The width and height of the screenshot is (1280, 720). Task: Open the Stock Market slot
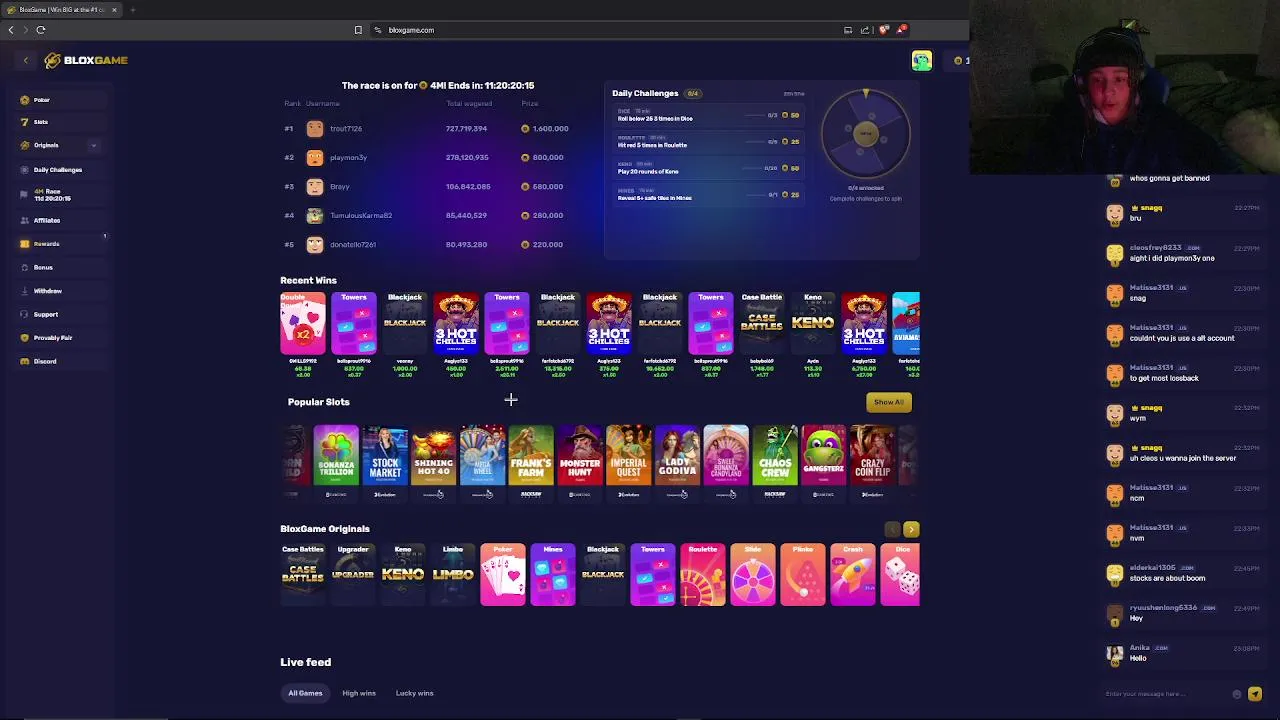point(385,462)
